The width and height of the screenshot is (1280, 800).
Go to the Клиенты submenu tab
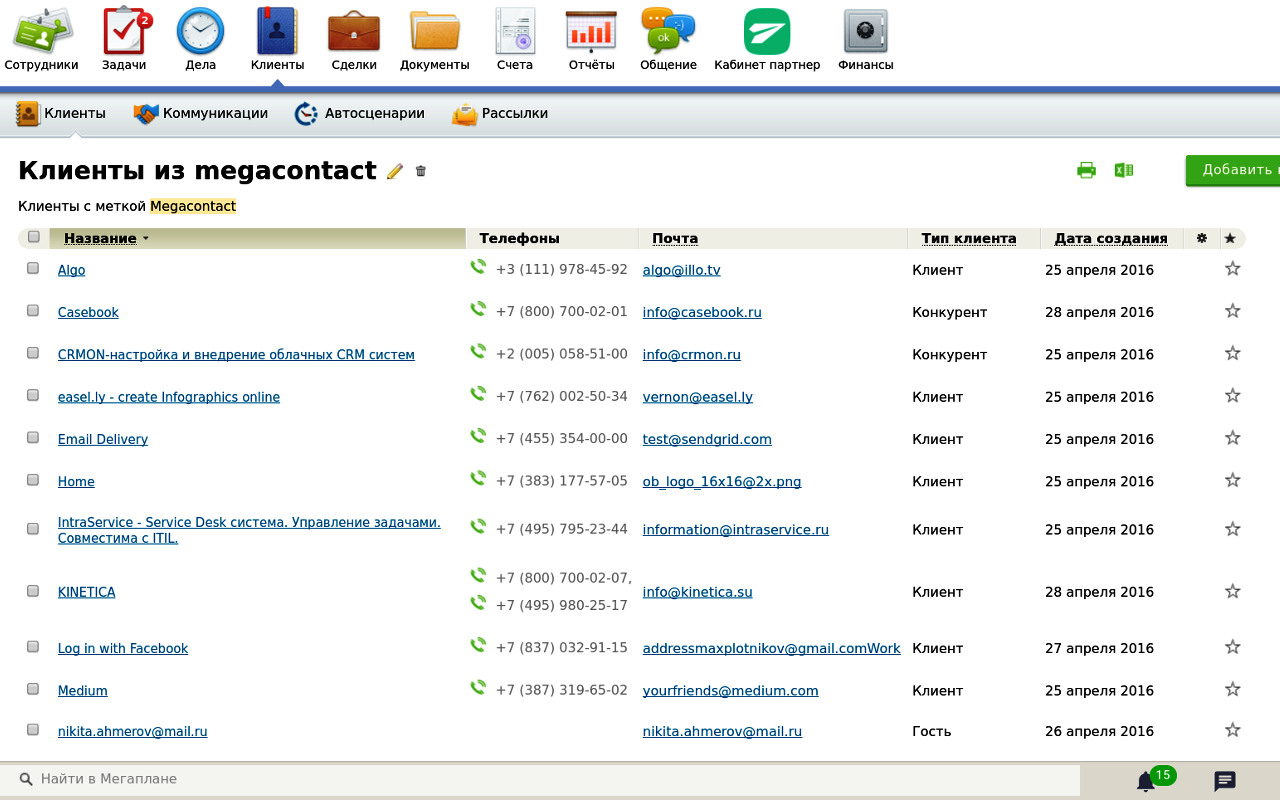click(61, 114)
